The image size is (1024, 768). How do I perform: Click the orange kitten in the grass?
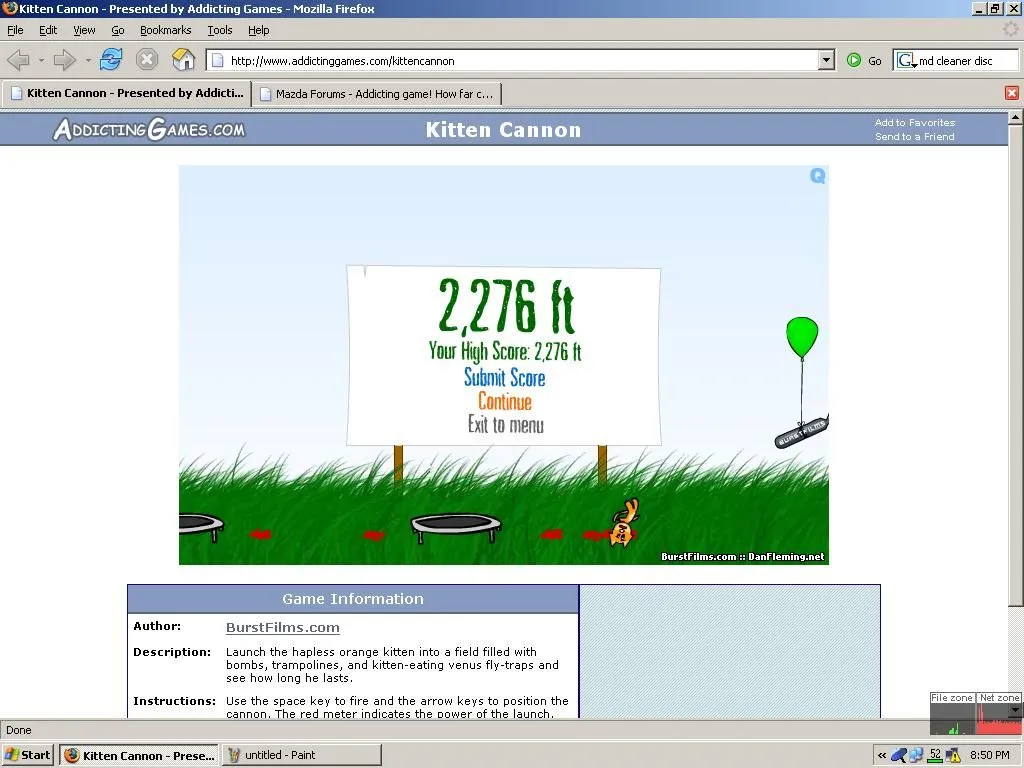tap(623, 524)
